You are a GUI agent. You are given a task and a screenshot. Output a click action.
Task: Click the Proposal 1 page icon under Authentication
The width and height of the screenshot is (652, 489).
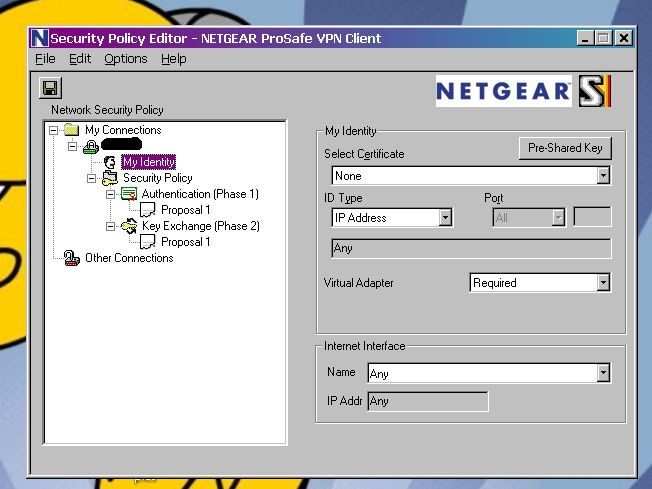pyautogui.click(x=148, y=210)
